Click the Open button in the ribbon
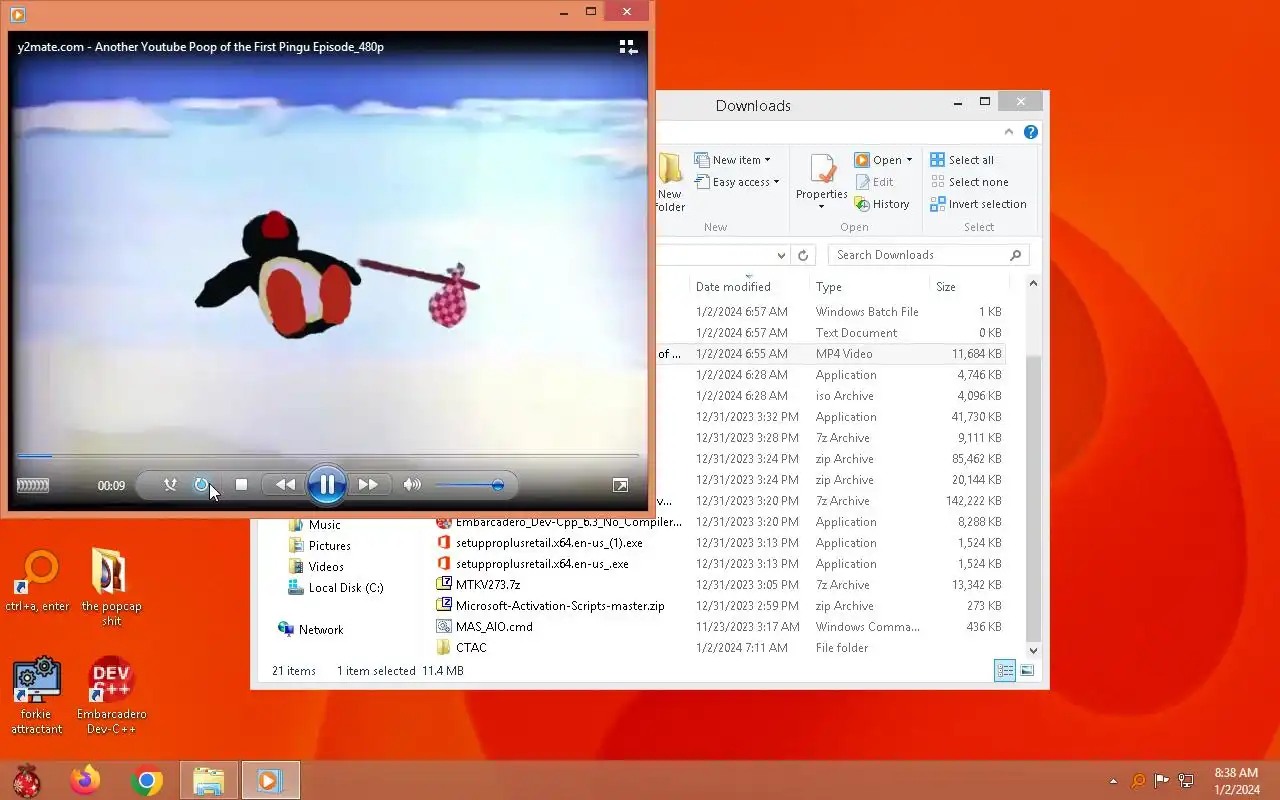 (878, 160)
